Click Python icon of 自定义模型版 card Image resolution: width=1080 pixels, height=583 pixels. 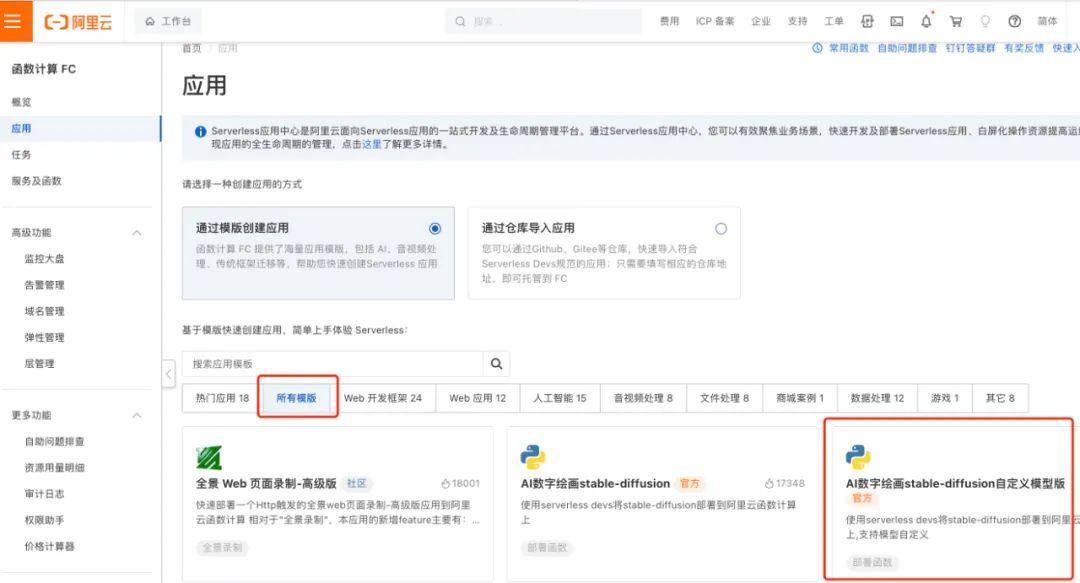[858, 457]
